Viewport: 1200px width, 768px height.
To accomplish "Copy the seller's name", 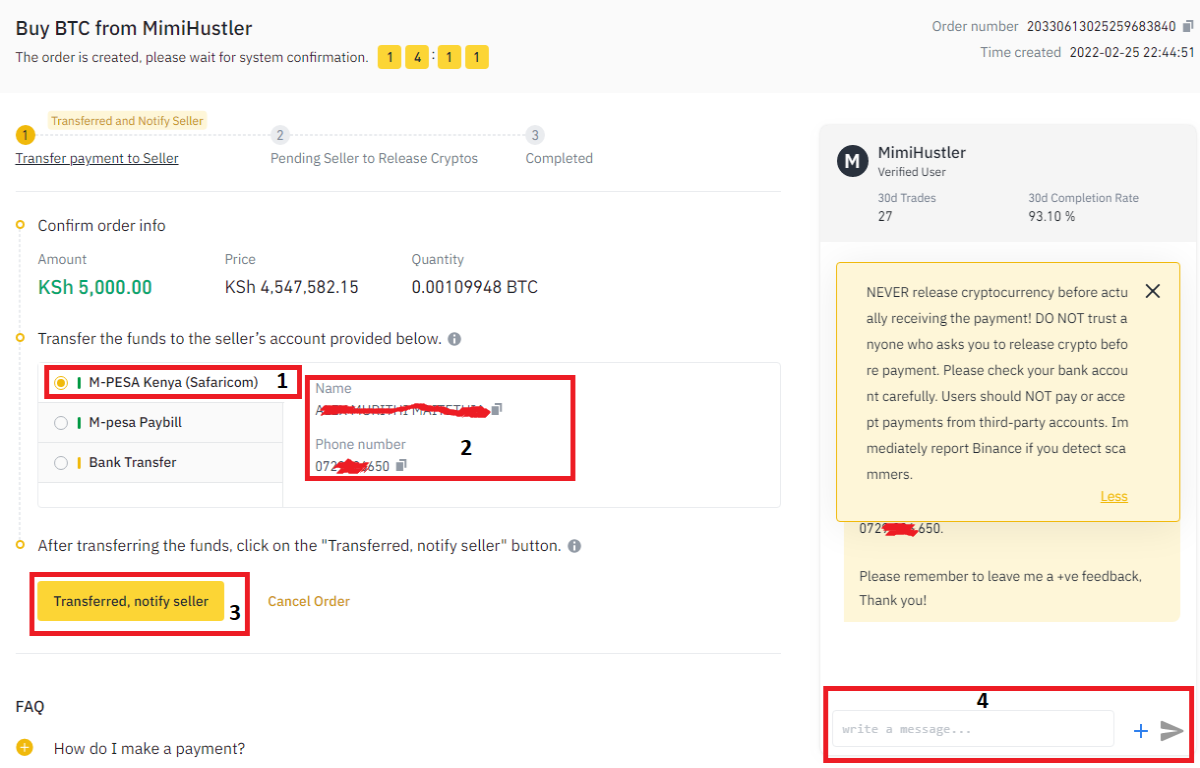I will pos(497,409).
